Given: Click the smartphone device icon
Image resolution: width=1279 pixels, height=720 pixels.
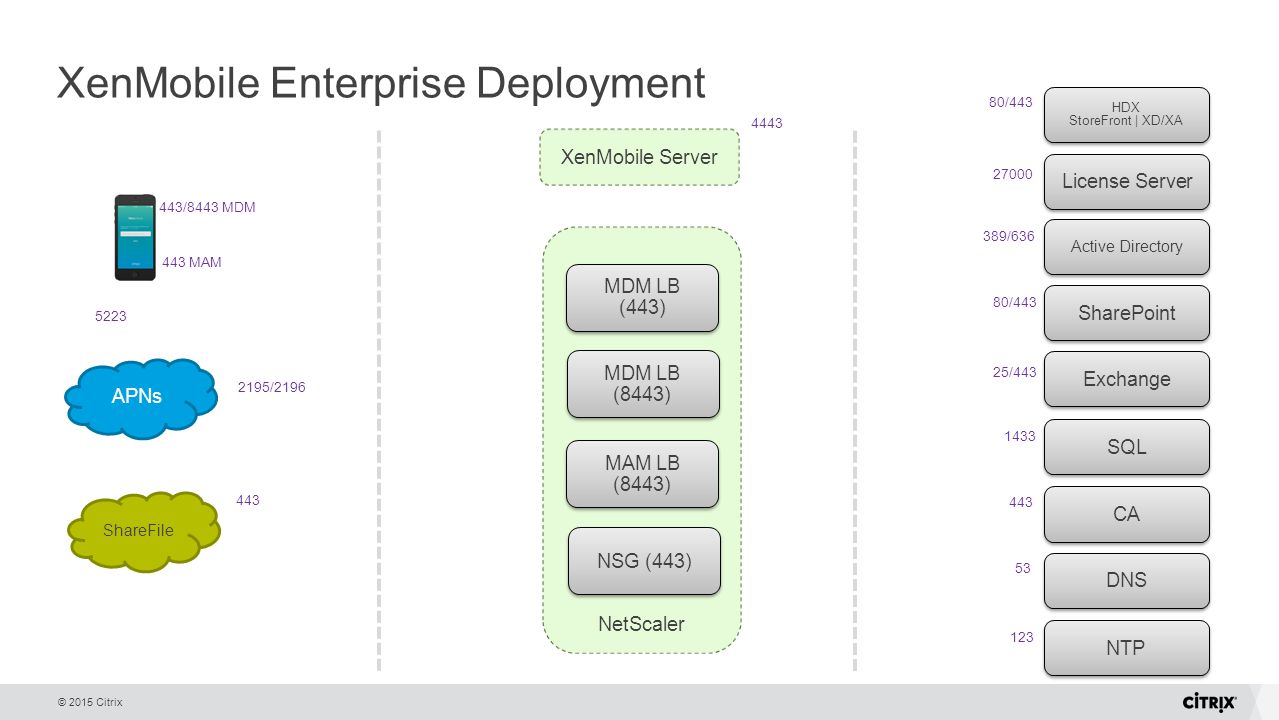Looking at the screenshot, I should point(135,238).
